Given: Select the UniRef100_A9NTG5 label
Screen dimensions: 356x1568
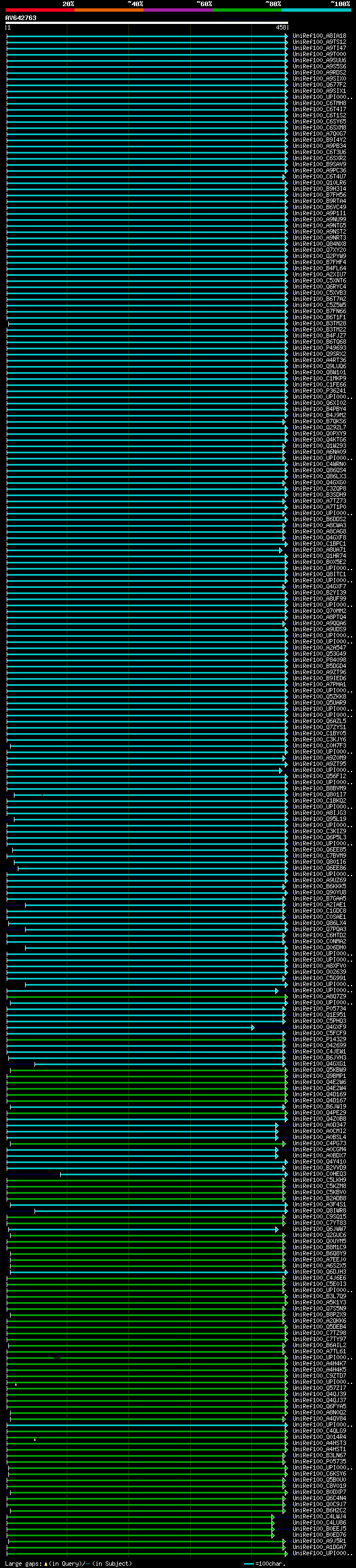Looking at the screenshot, I should 319,226.
